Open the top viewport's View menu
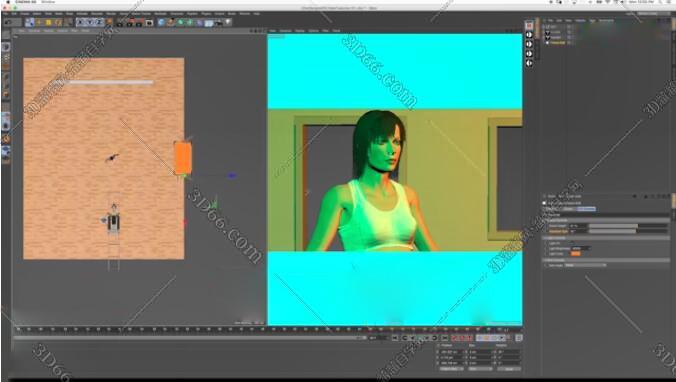Viewport: 676px width, 382px height. [22, 31]
